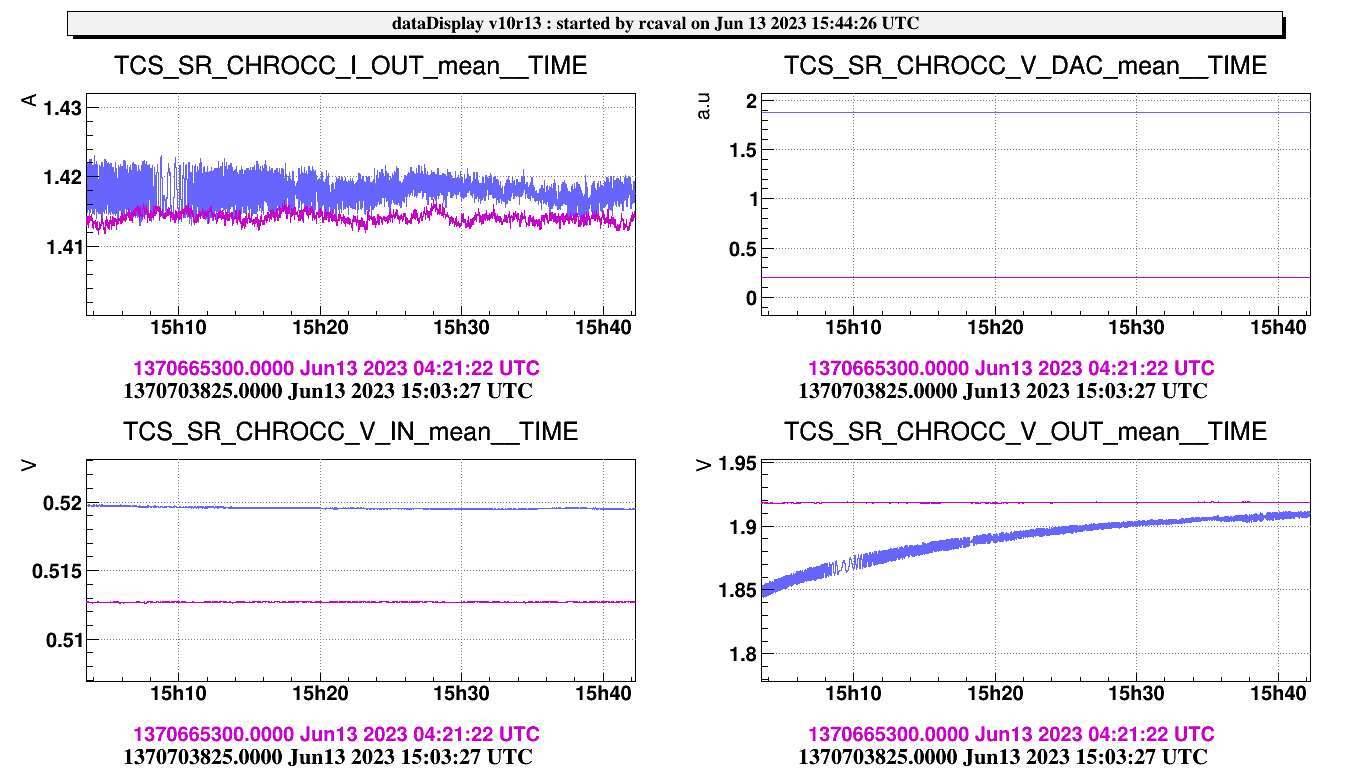Click the 15h10 time tick on V_DAC plot

click(x=853, y=326)
